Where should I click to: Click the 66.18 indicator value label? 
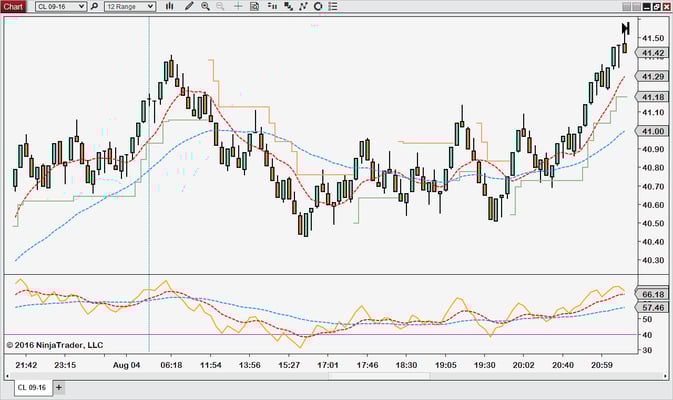[x=653, y=295]
